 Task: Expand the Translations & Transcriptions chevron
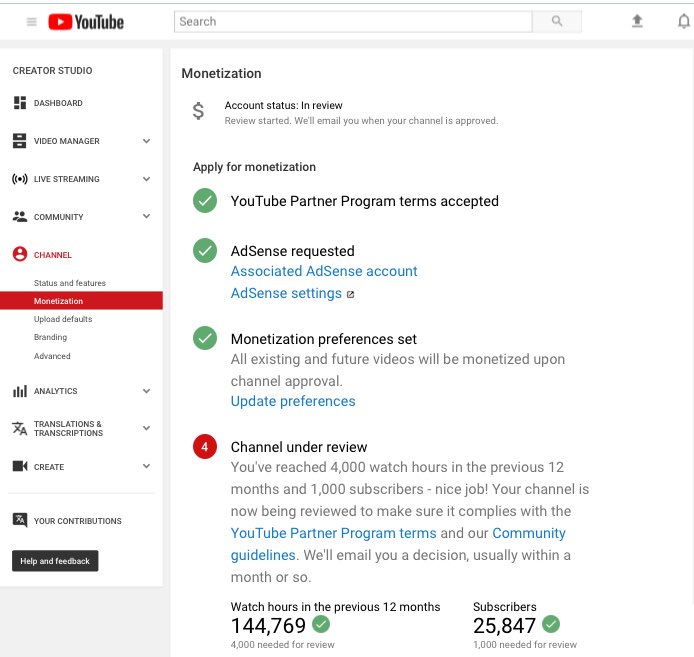click(147, 428)
